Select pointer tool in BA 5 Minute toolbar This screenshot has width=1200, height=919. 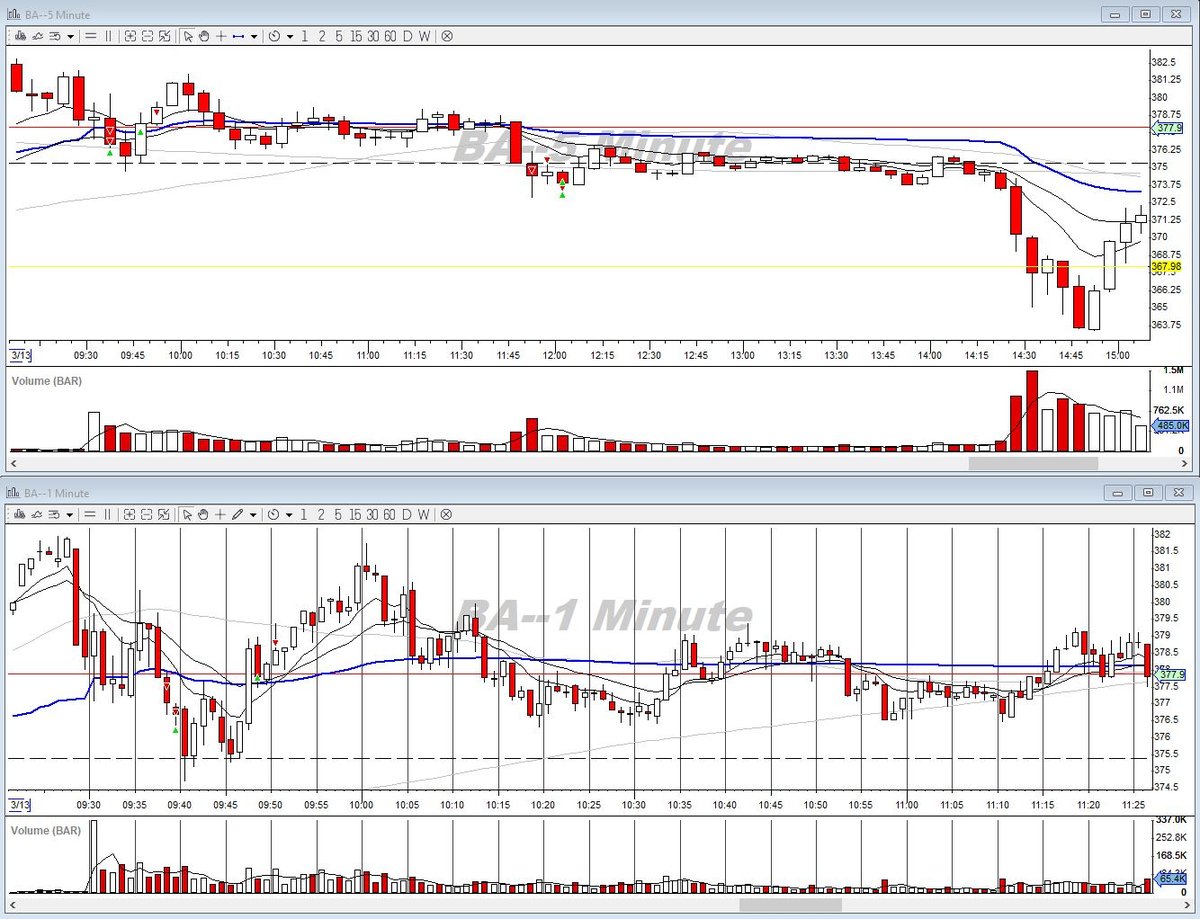tap(188, 36)
